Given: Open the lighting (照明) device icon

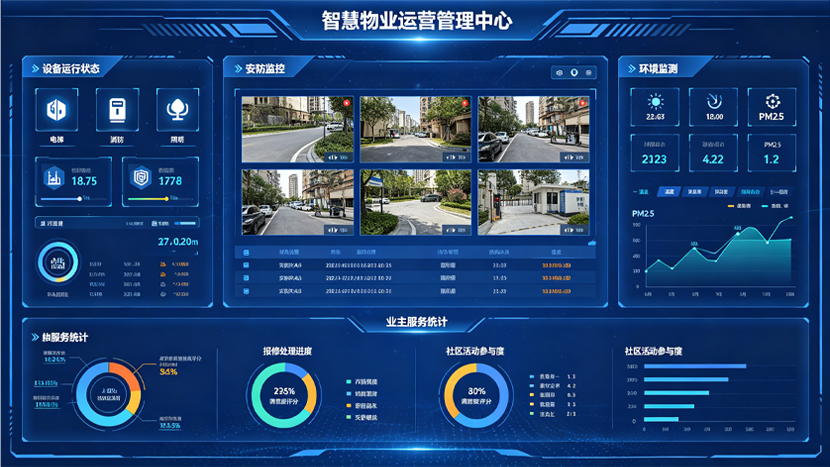Looking at the screenshot, I should click(177, 108).
